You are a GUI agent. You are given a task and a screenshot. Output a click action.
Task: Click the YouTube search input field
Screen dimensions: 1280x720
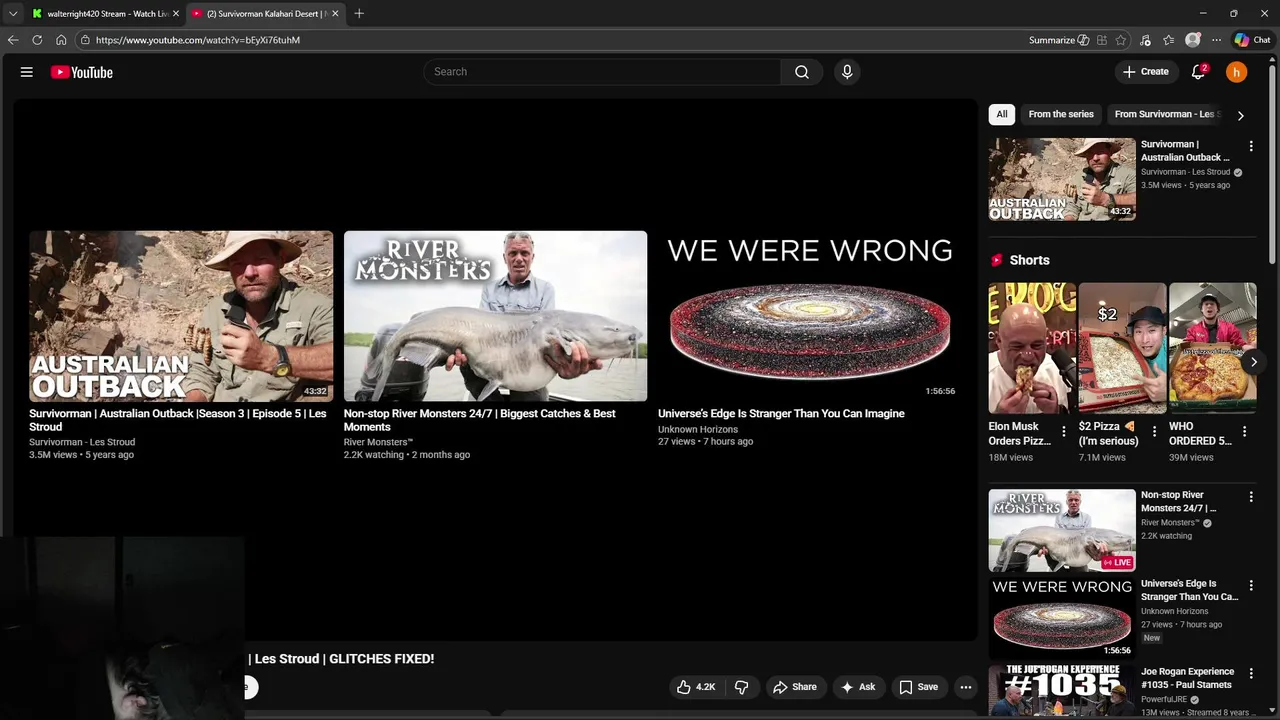(602, 72)
